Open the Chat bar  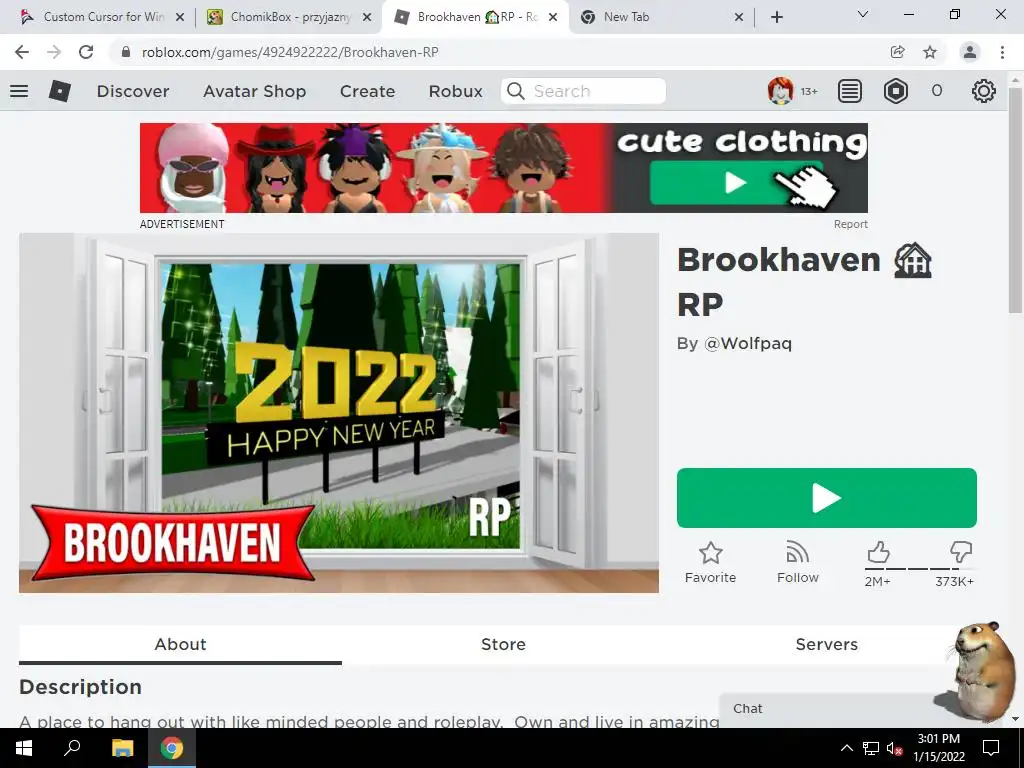(x=829, y=709)
